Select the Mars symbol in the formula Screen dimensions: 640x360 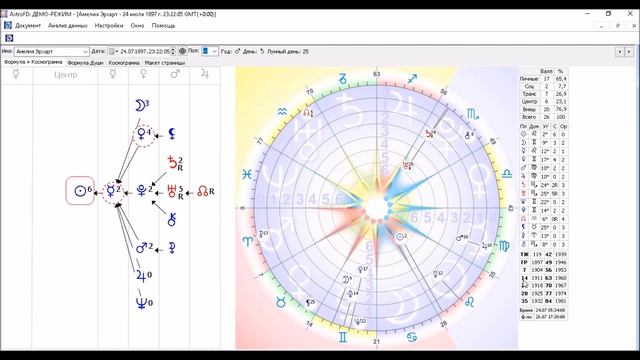click(x=142, y=247)
